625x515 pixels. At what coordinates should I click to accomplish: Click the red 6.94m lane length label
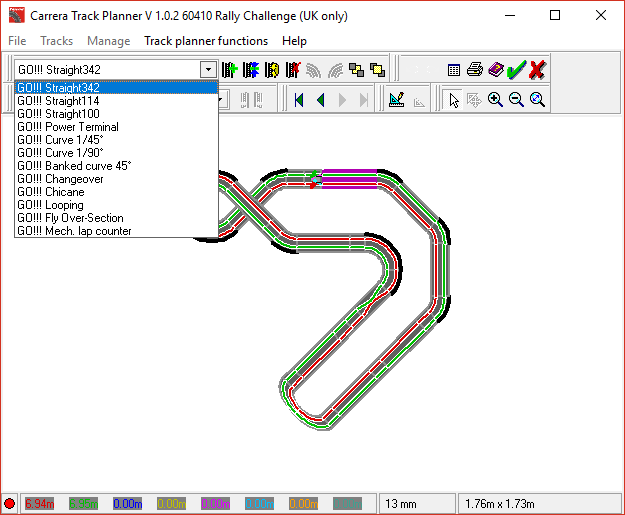click(x=39, y=503)
